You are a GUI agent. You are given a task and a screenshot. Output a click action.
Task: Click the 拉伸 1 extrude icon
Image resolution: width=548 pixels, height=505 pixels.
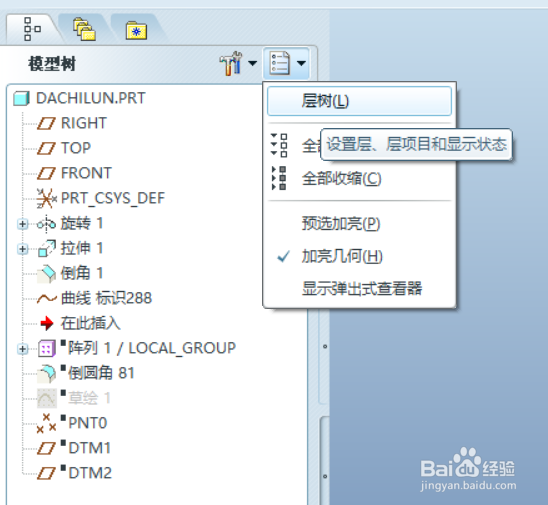click(x=46, y=248)
